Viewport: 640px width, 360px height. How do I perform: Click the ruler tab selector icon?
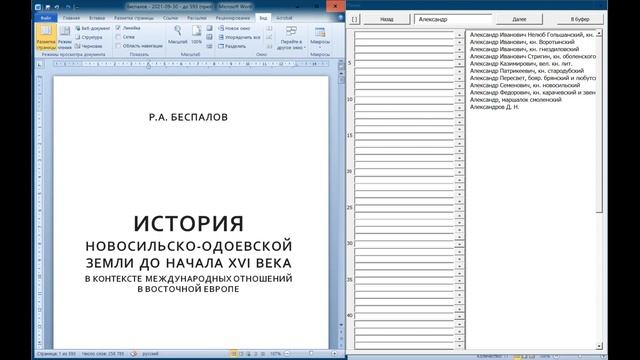(40, 64)
